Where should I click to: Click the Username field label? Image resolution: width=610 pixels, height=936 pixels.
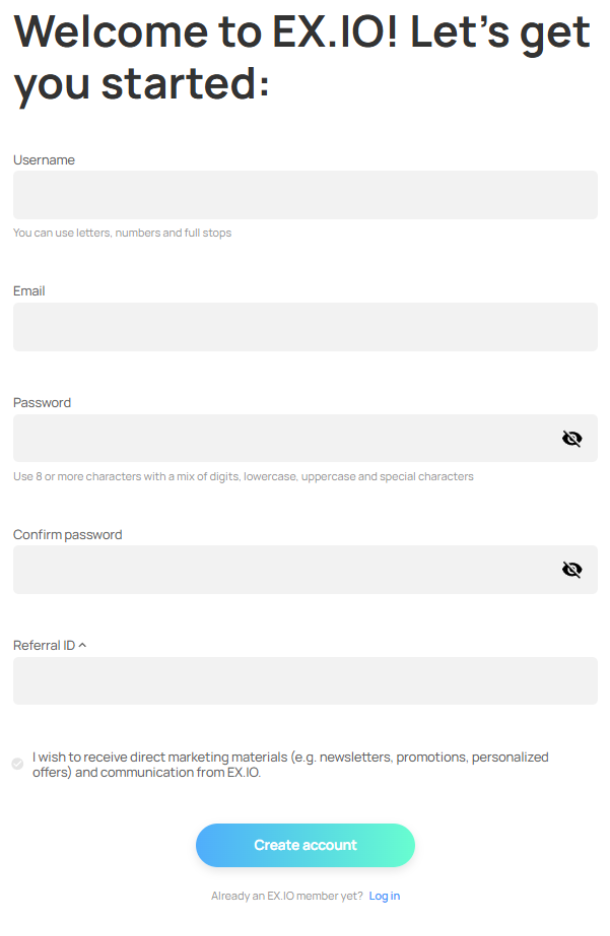coord(44,160)
